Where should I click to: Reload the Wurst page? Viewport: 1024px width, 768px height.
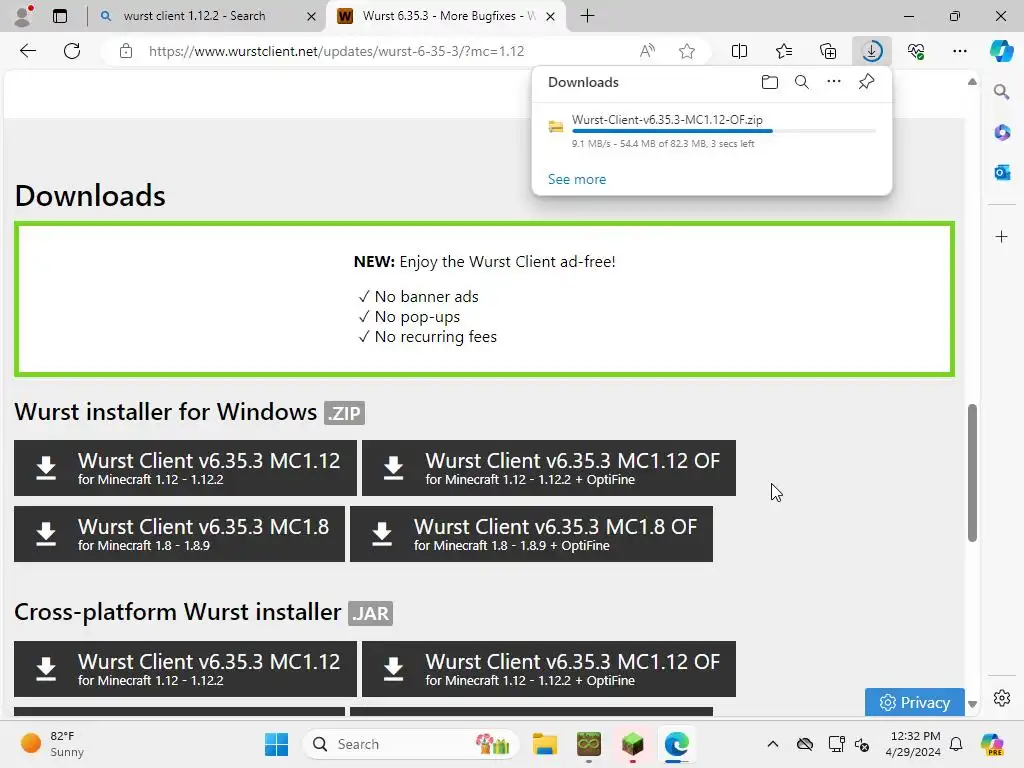click(72, 51)
